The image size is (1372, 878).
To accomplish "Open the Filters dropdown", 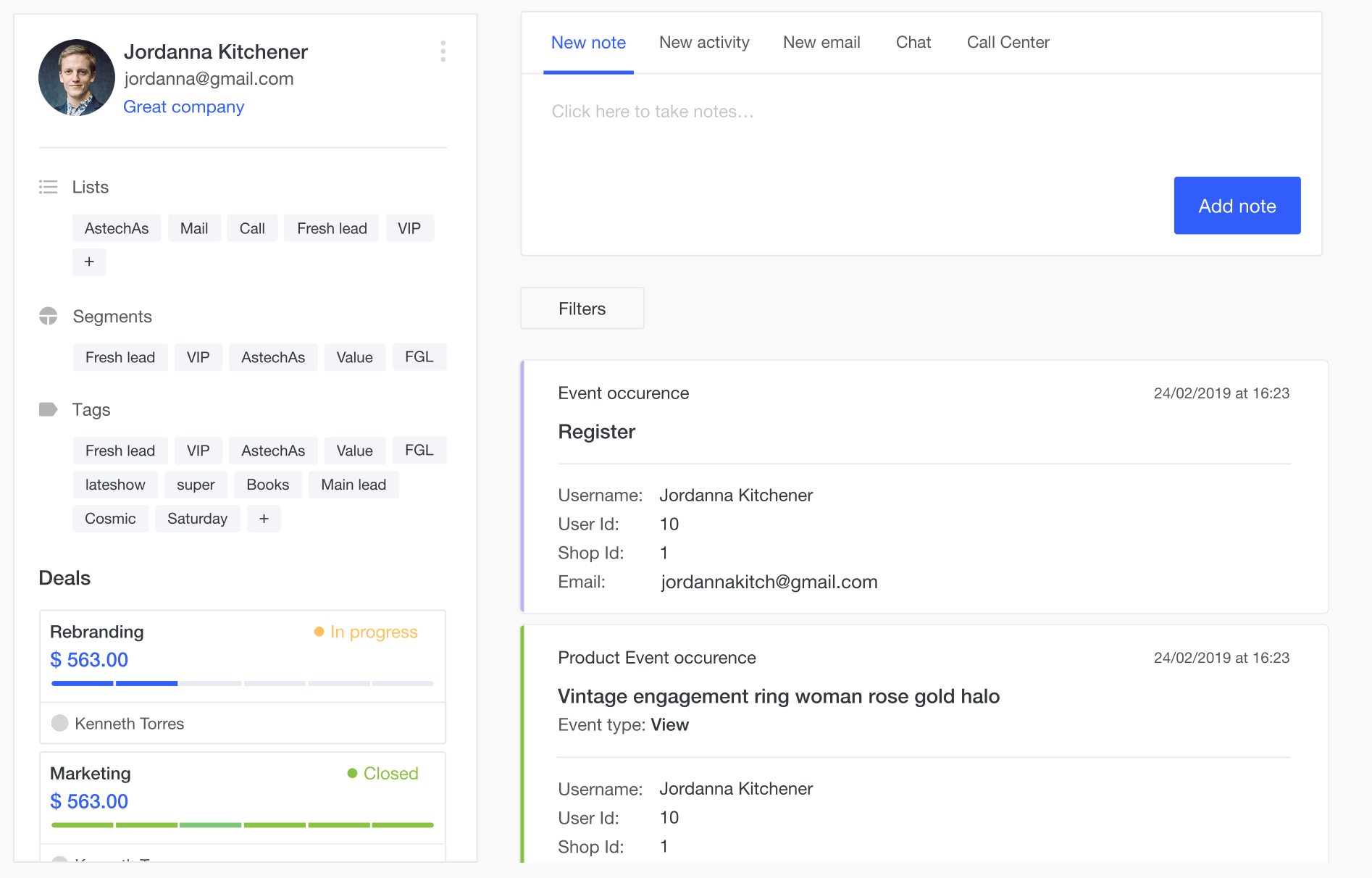I will [582, 309].
